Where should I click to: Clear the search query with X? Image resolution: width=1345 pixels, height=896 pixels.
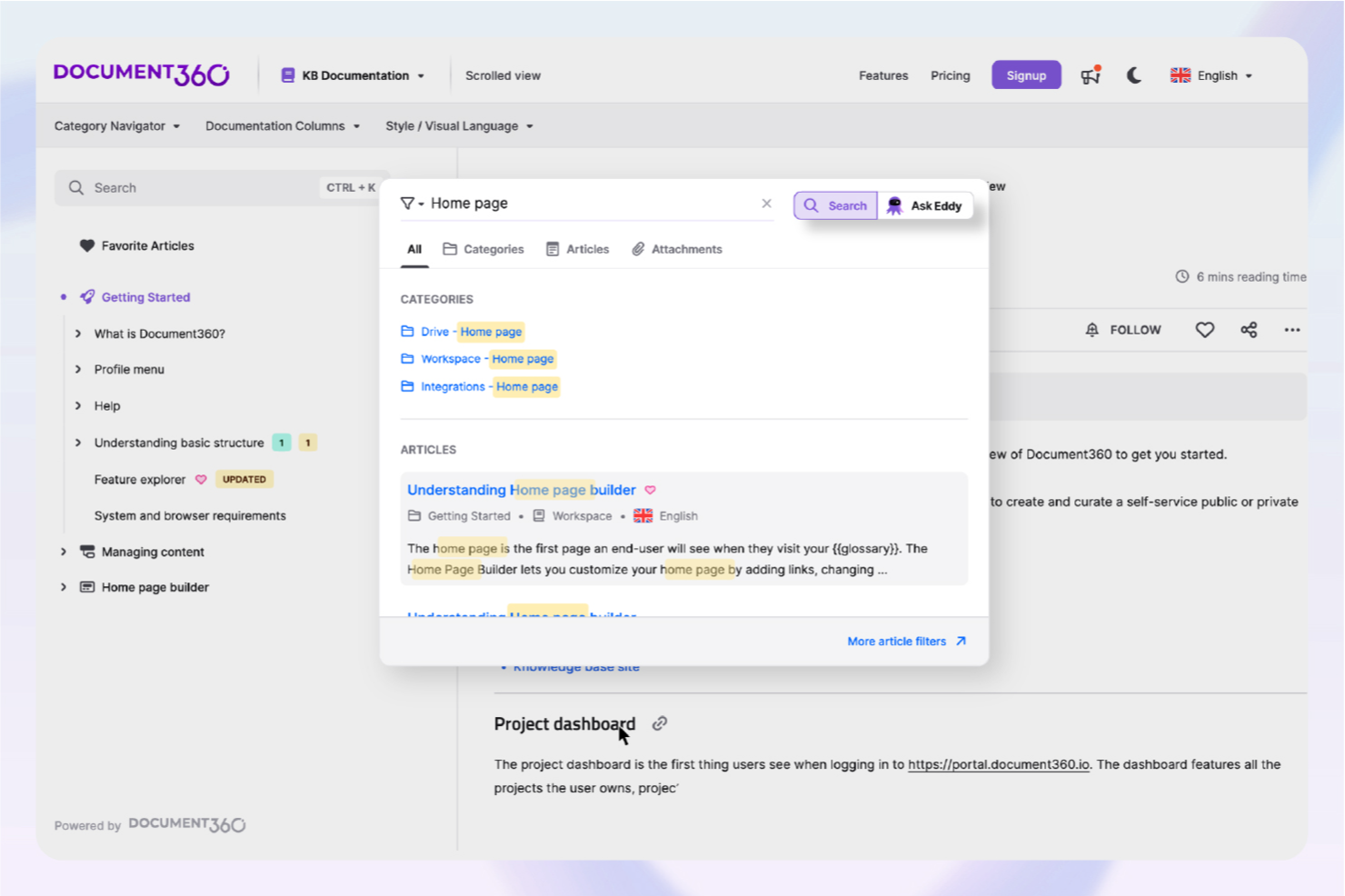tap(766, 203)
